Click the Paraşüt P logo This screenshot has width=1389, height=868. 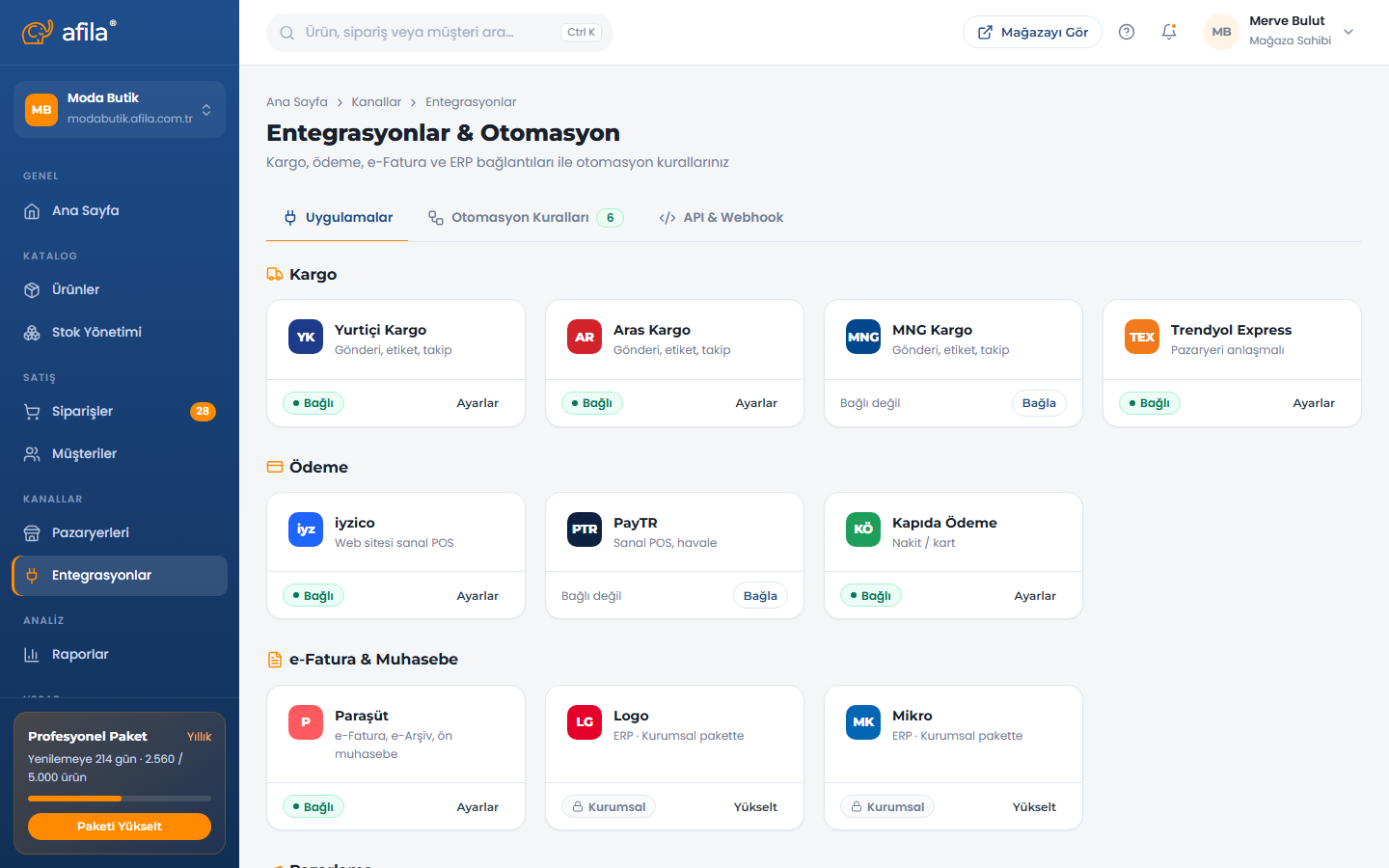point(306,722)
